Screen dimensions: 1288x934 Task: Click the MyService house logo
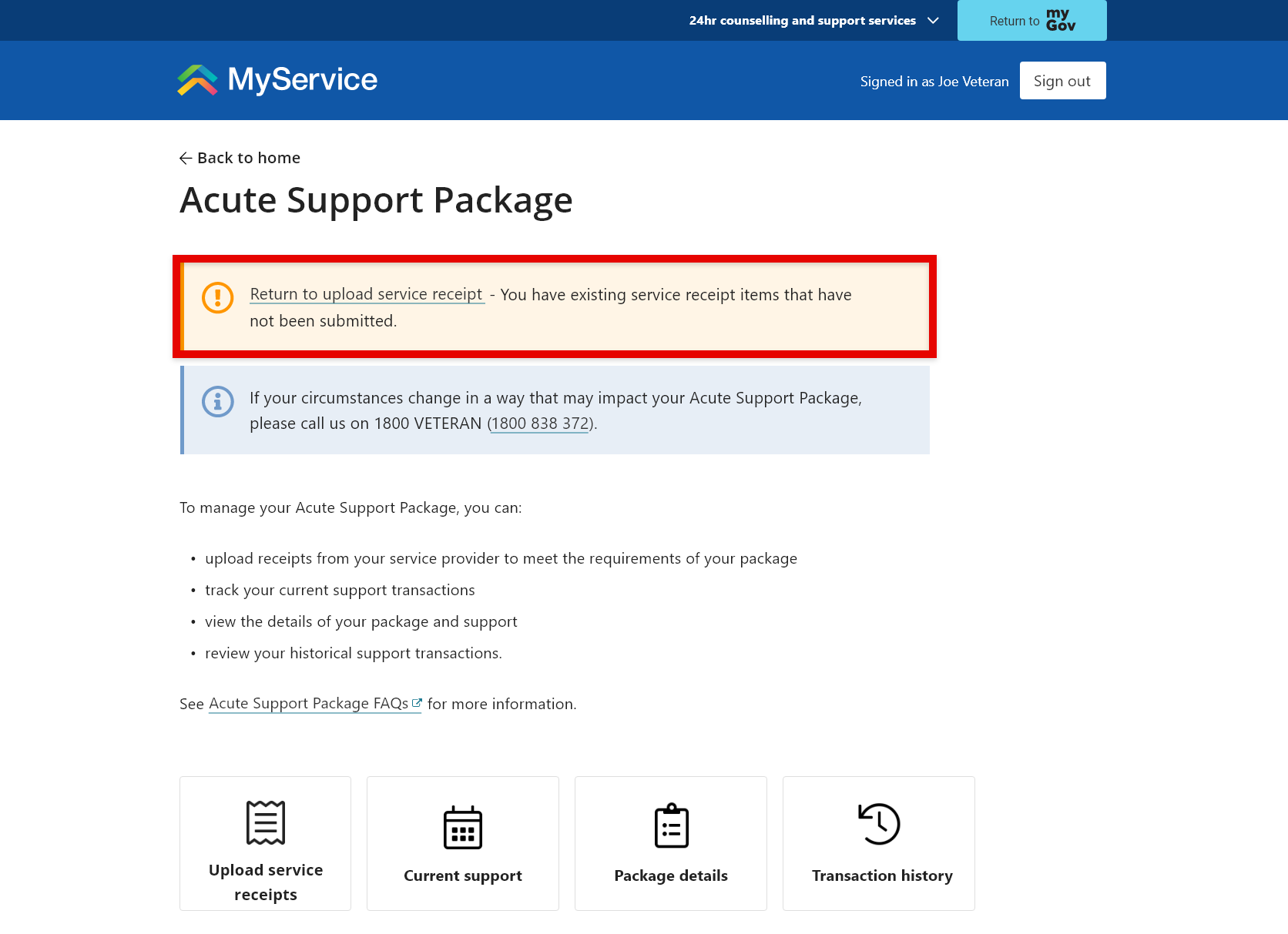coord(197,79)
